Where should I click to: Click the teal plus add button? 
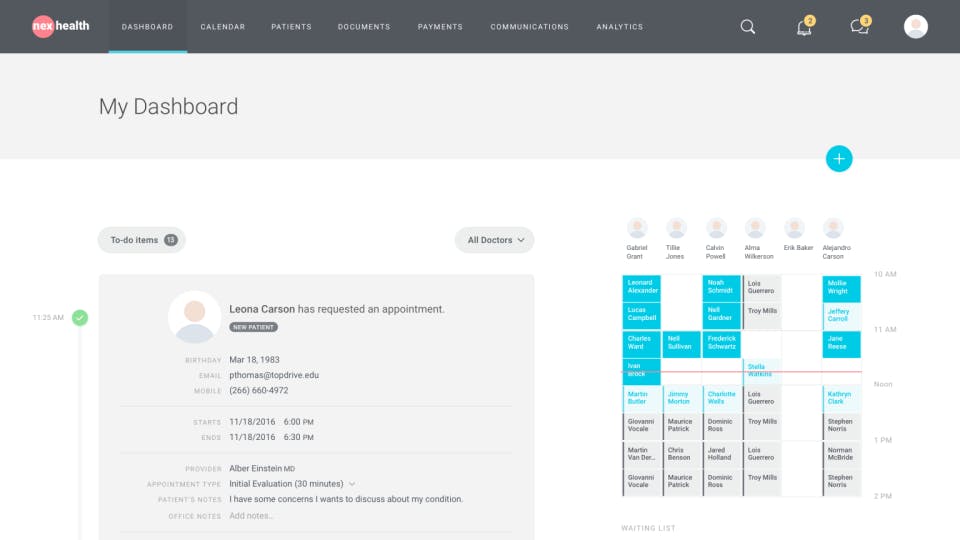point(839,159)
